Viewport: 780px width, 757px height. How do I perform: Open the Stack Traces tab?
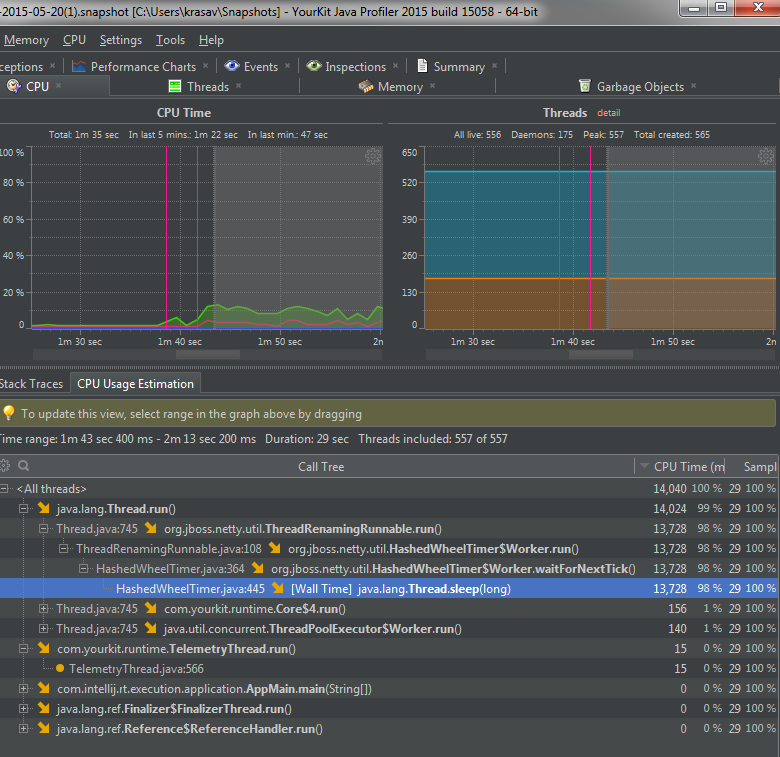(31, 384)
